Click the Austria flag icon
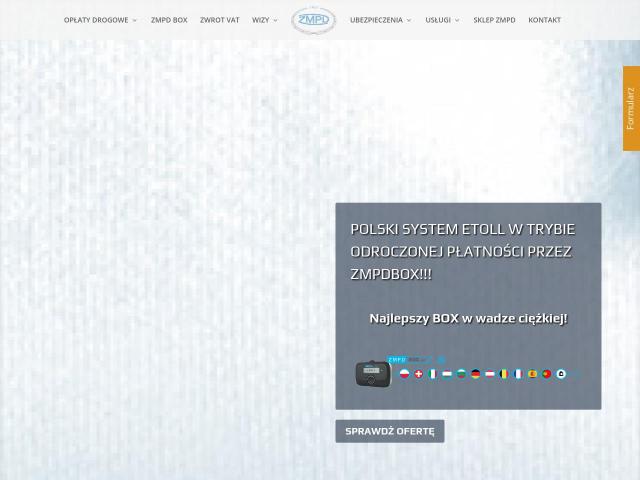 [x=490, y=373]
